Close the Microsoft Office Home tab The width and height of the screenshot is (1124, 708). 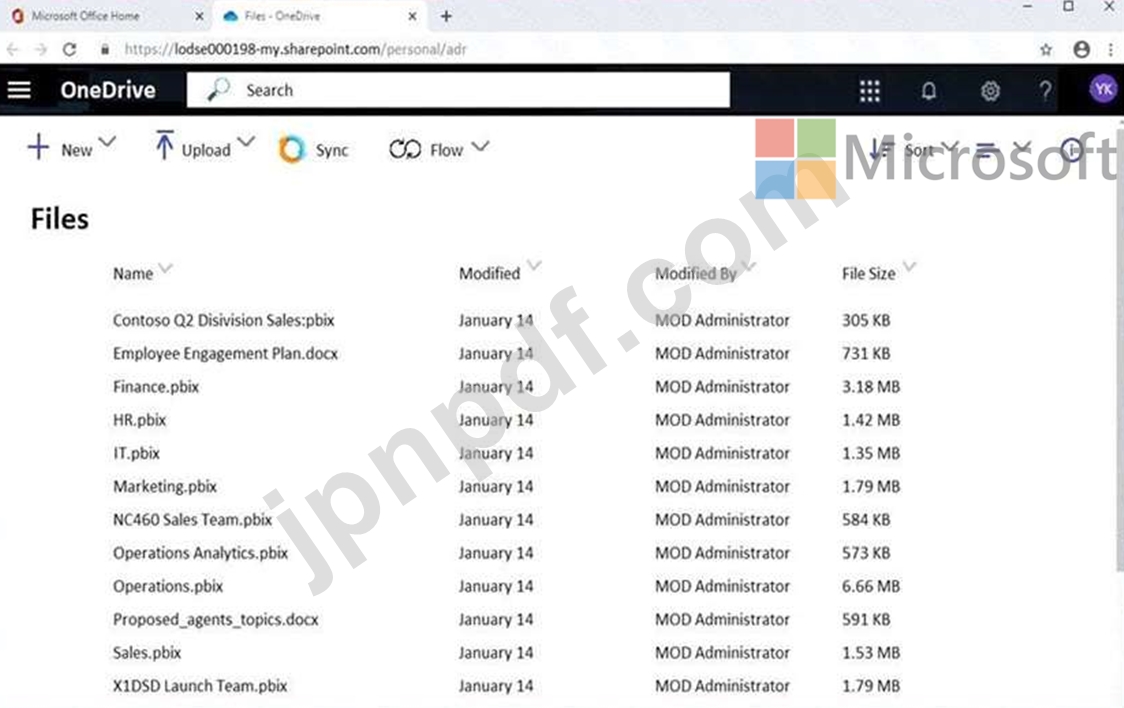point(199,16)
